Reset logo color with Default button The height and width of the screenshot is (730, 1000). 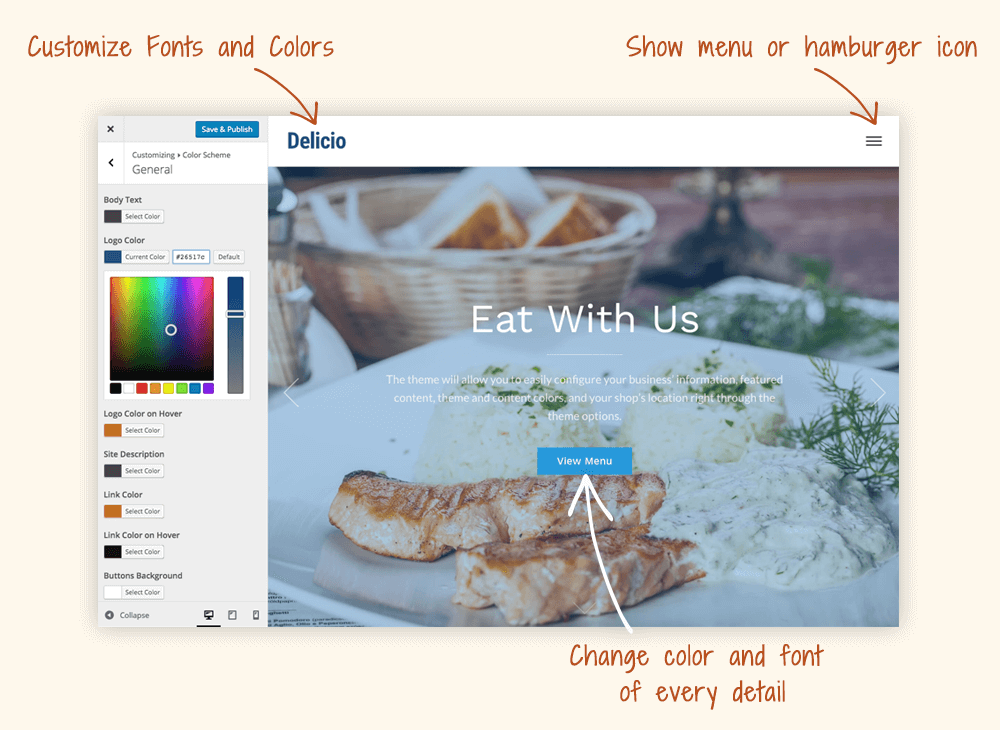point(229,257)
